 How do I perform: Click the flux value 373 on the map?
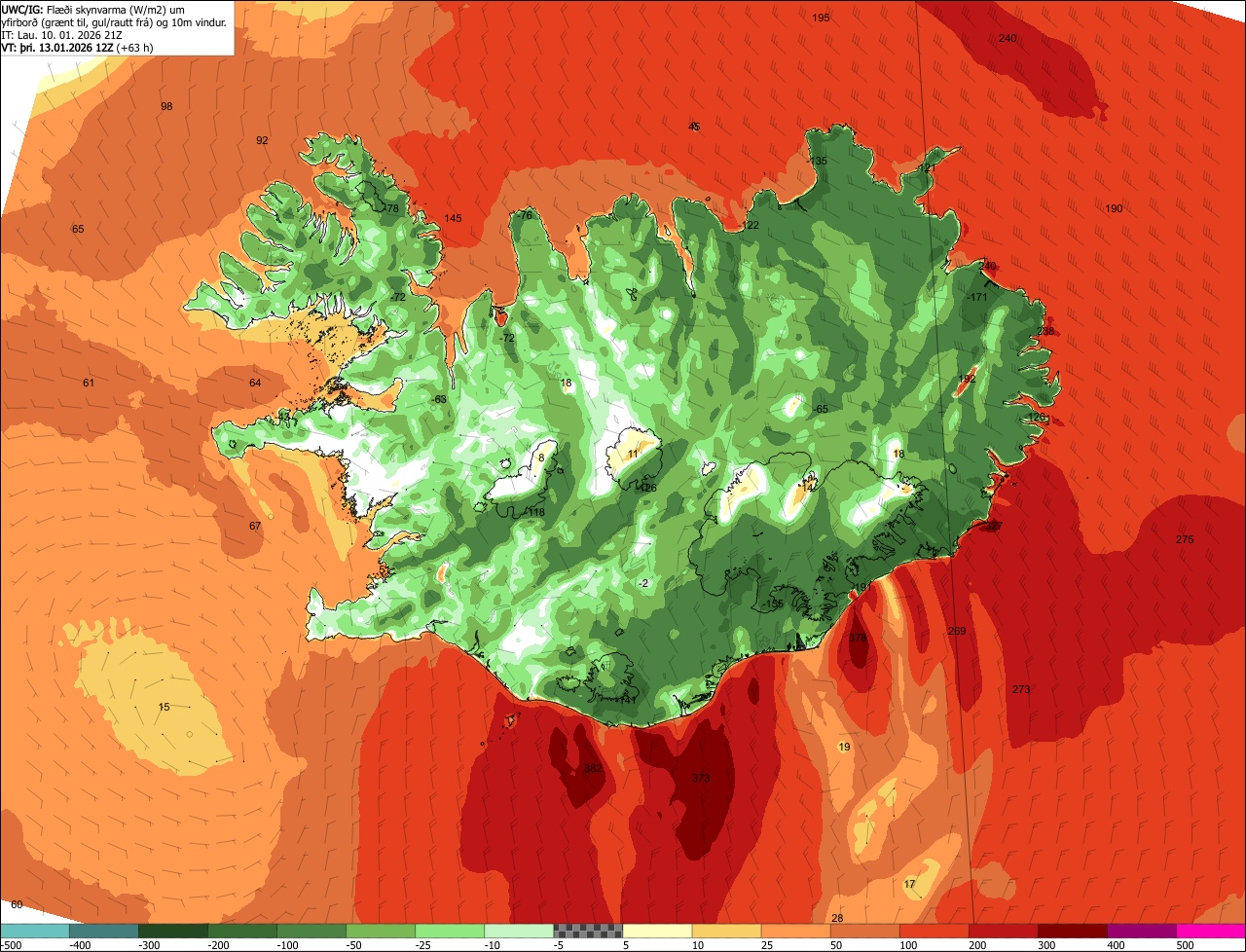701,778
